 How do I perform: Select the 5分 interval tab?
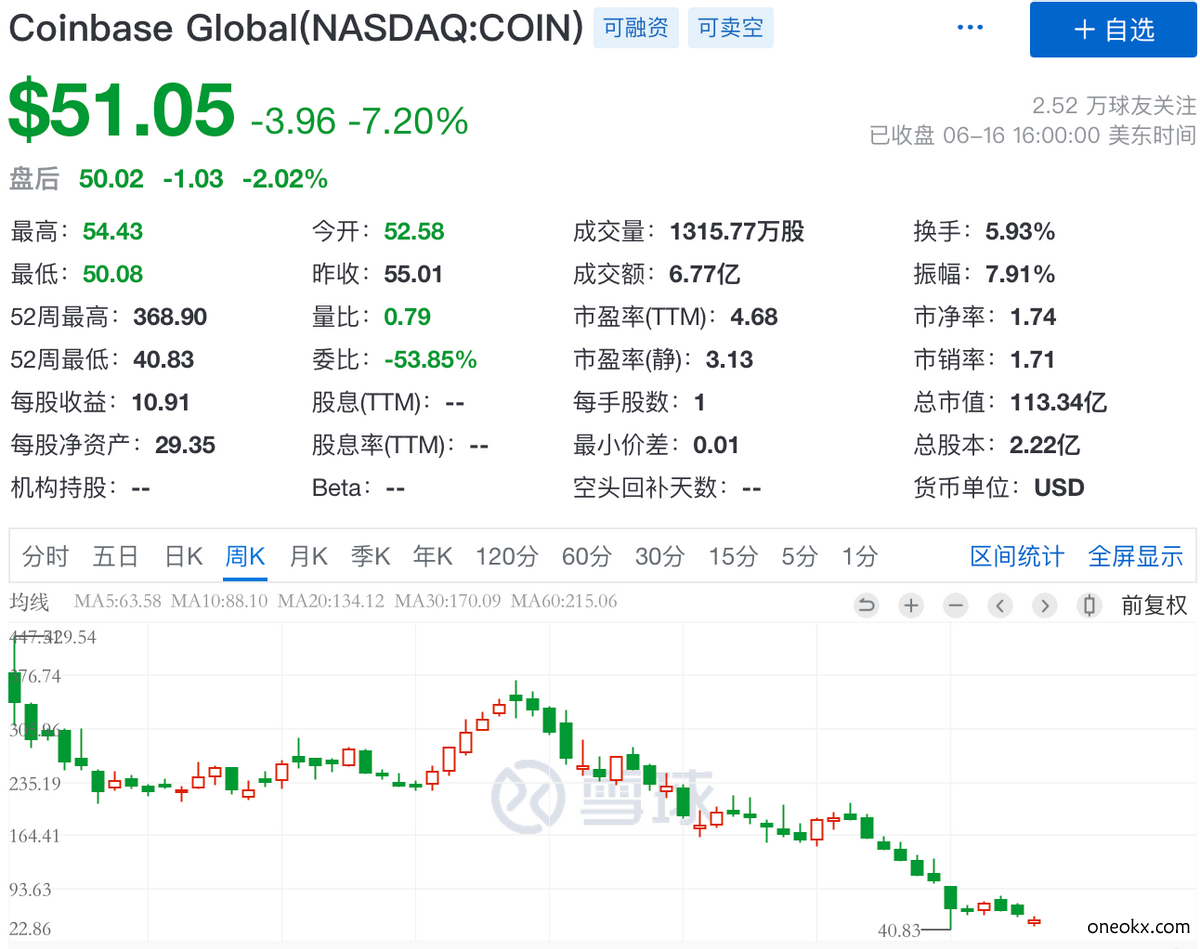[800, 556]
